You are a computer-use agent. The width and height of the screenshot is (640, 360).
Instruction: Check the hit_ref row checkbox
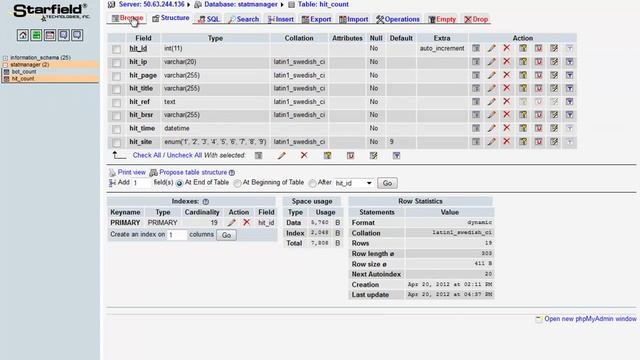coord(116,102)
